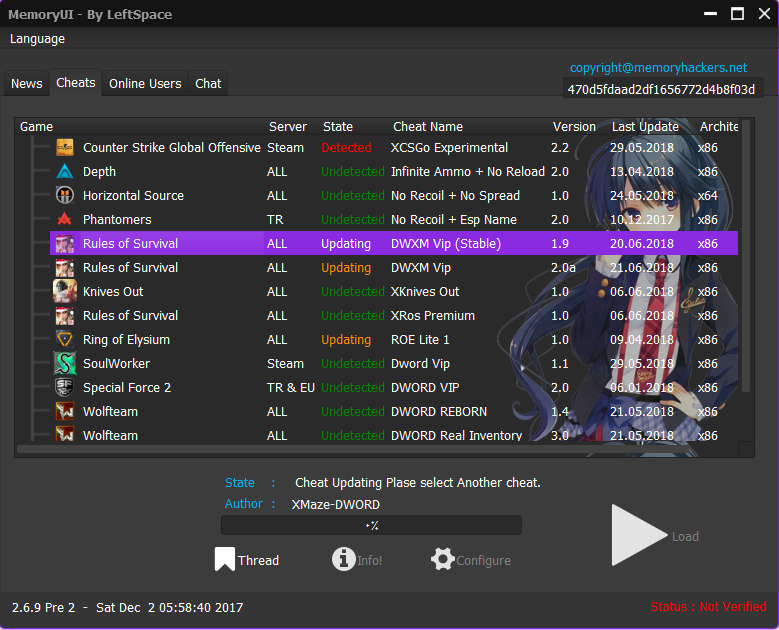Select the Ring of Elysium row
This screenshot has height=630, width=779.
click(393, 339)
